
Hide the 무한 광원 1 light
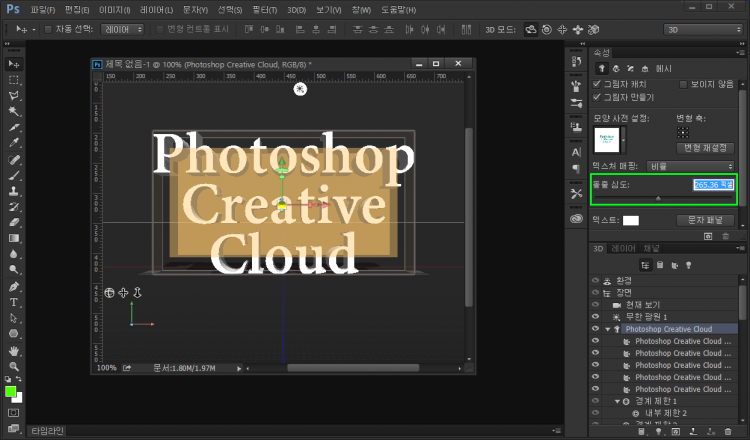coord(595,316)
